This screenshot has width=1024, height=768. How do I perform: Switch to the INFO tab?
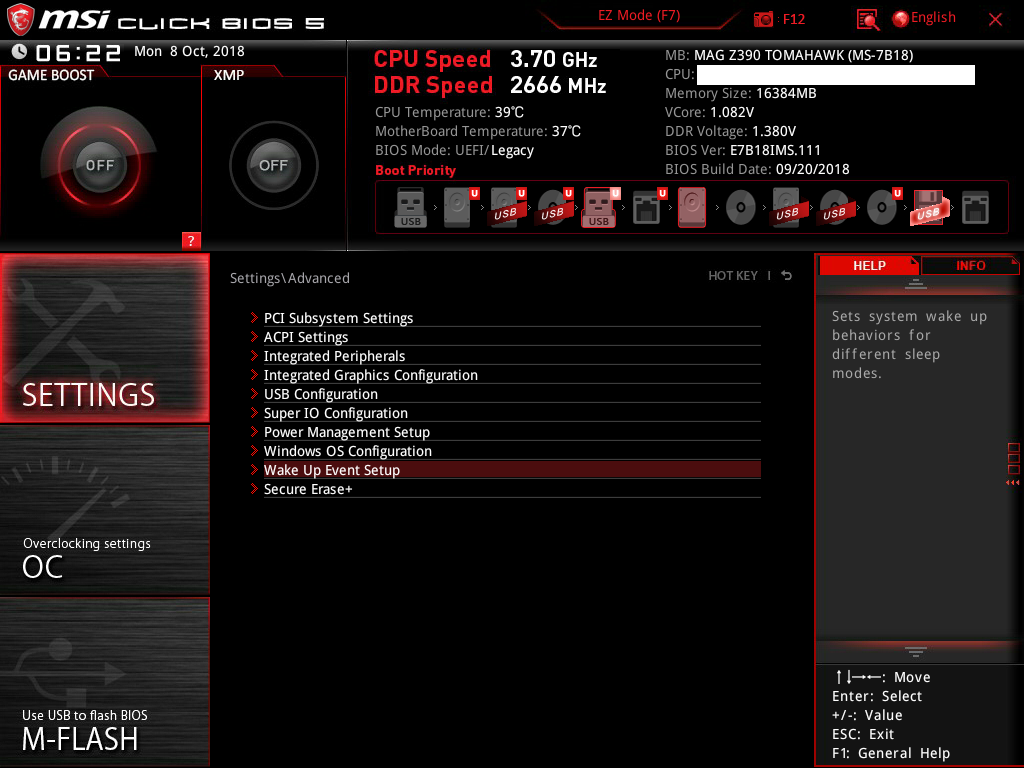coord(970,265)
